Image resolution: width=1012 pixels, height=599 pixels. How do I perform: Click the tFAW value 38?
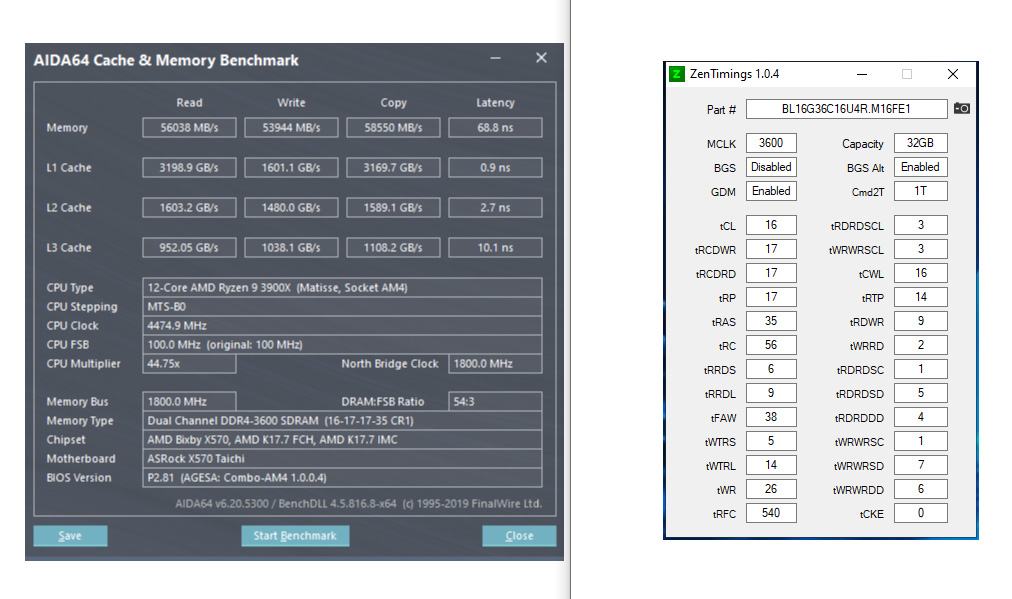(771, 417)
